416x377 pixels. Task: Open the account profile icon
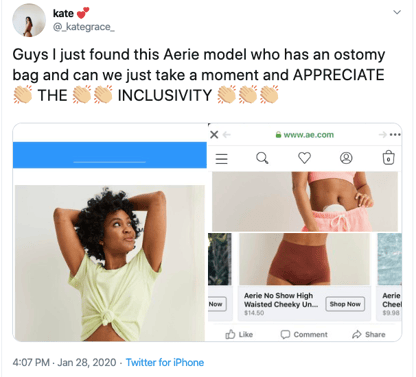346,158
